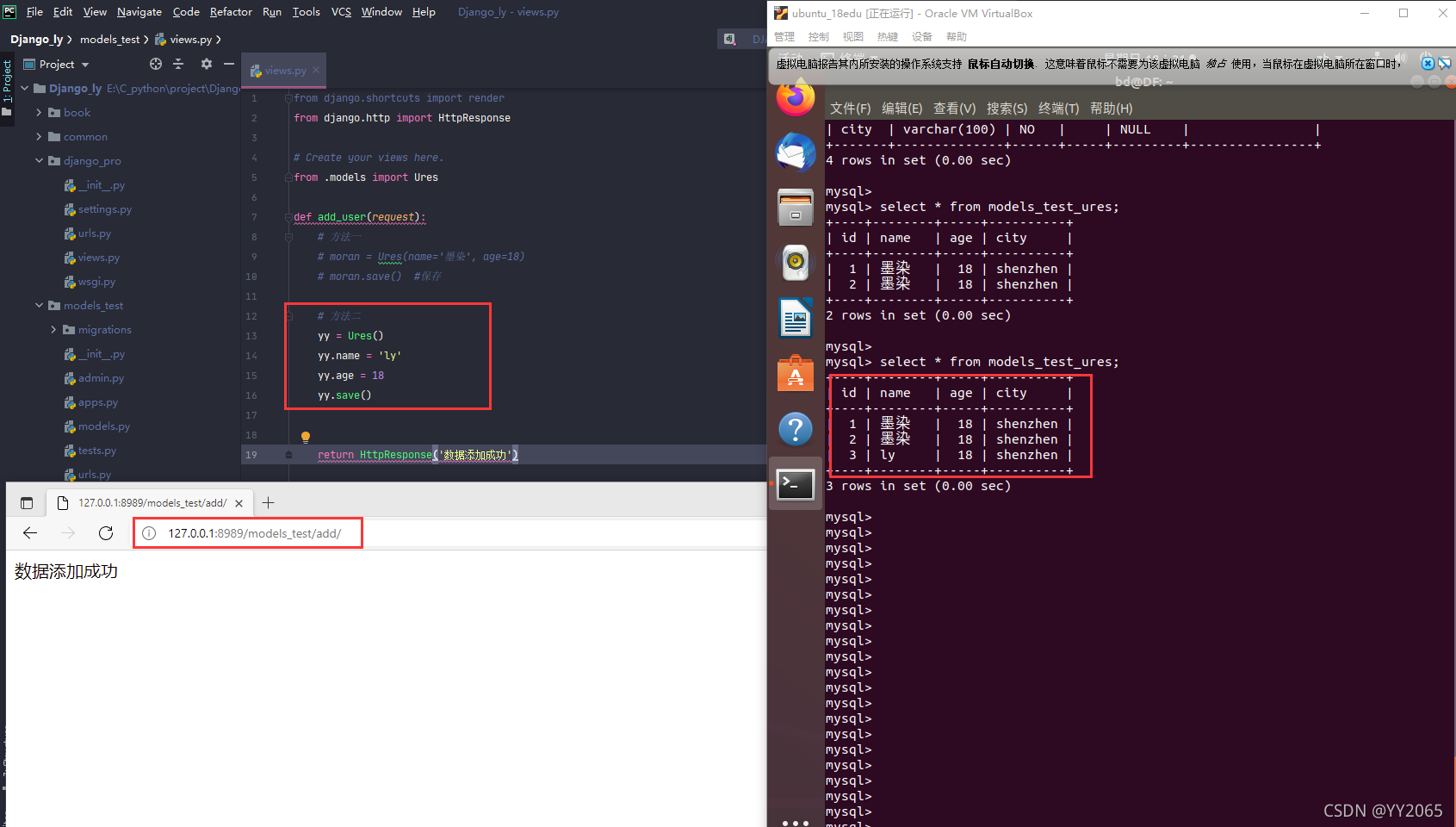The image size is (1456, 827).
Task: Open a new browser tab
Action: click(268, 503)
